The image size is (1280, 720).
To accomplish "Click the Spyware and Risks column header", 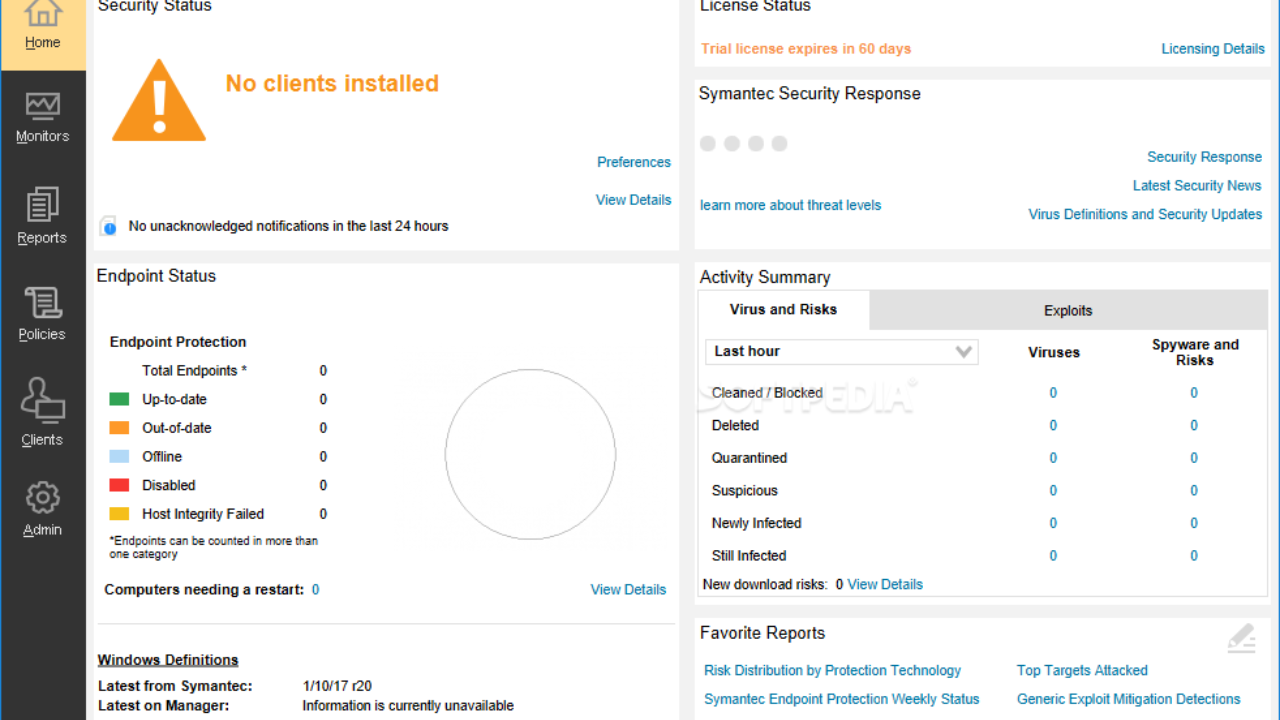I will [x=1195, y=352].
